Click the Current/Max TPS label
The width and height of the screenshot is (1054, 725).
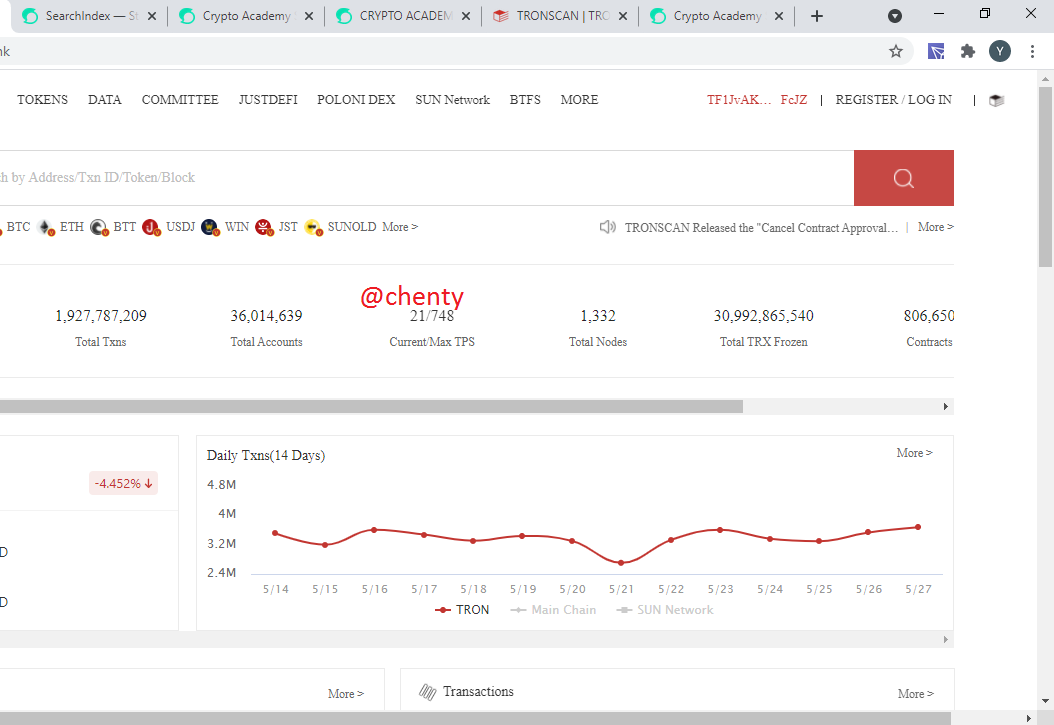(432, 342)
